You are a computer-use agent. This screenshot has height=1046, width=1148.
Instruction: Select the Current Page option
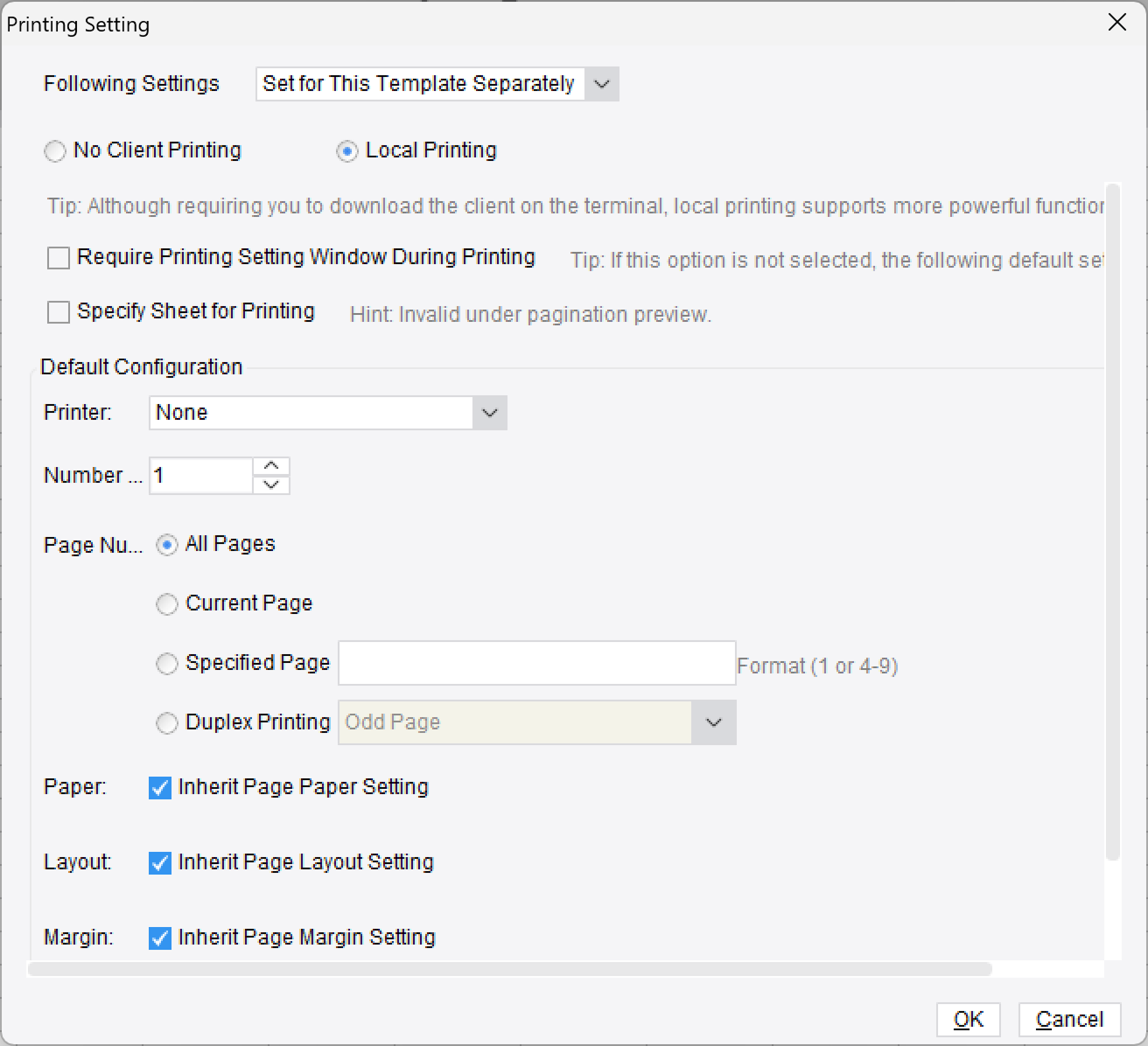click(166, 603)
